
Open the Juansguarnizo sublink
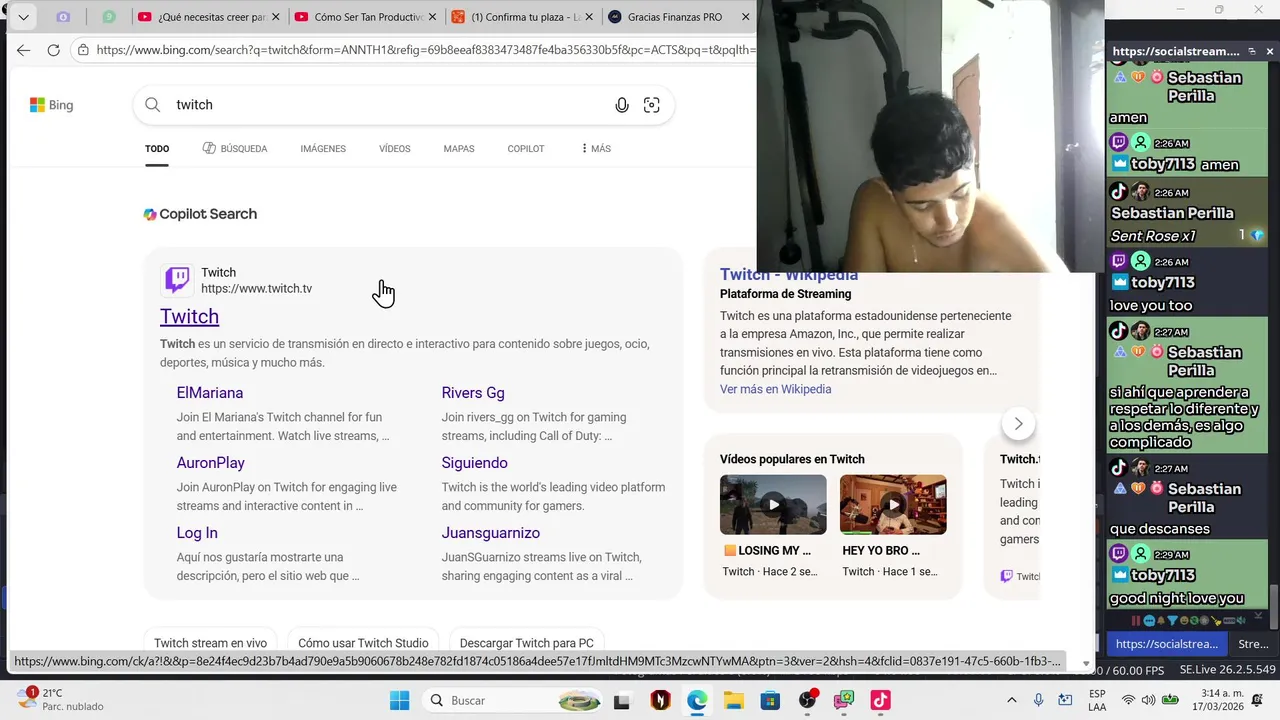coord(491,533)
